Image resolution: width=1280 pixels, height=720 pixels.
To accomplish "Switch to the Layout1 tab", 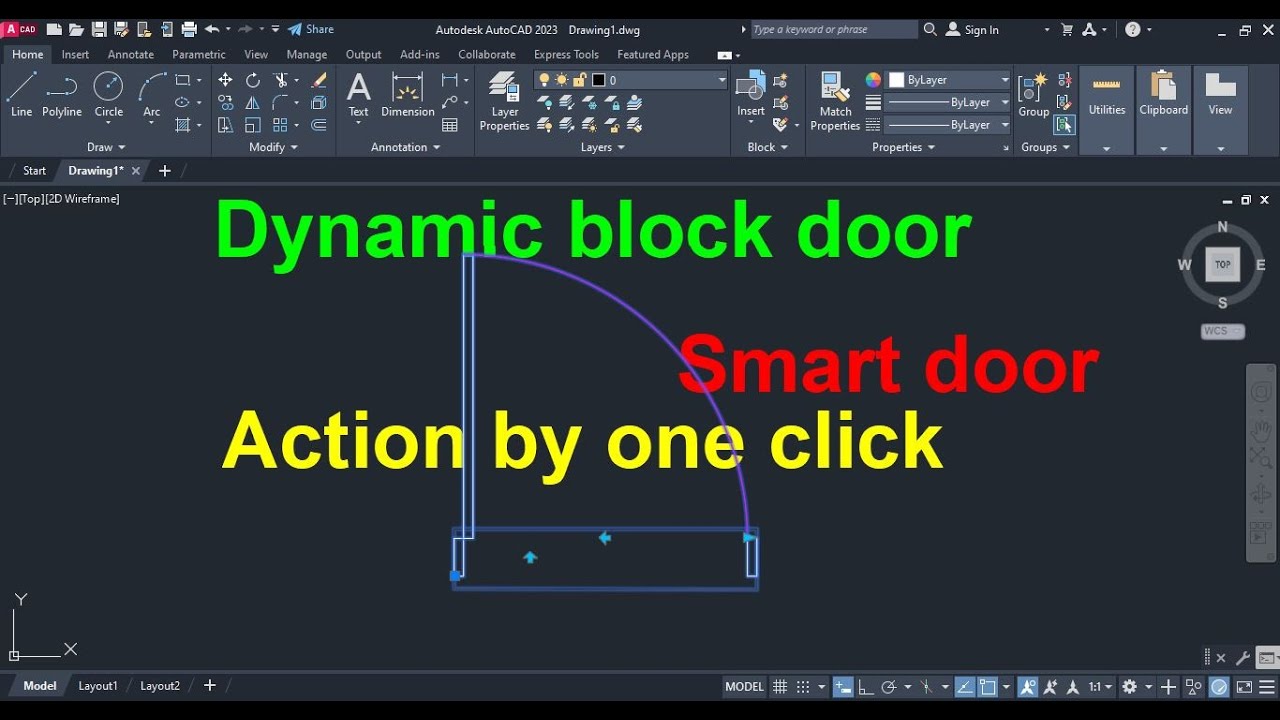I will [x=98, y=686].
